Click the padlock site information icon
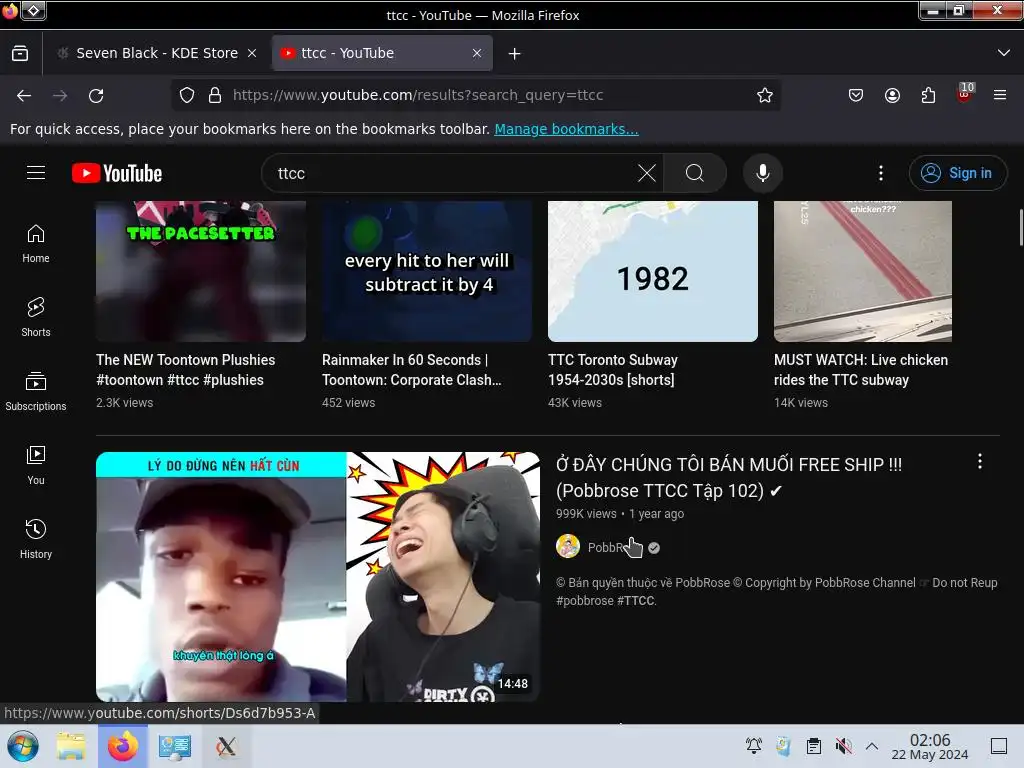1024x768 pixels. pos(215,95)
